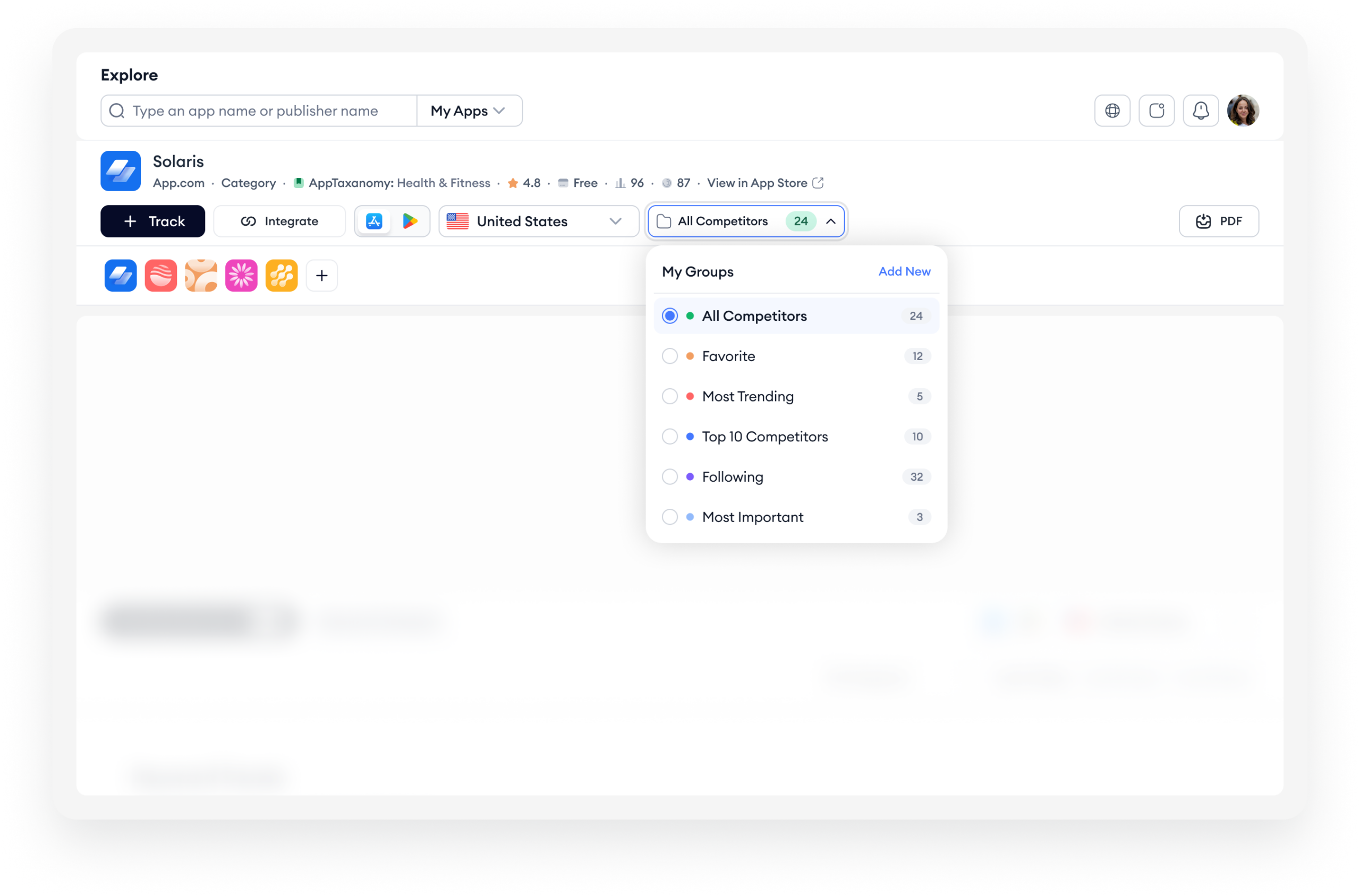Click the search magnifier icon

[x=116, y=110]
